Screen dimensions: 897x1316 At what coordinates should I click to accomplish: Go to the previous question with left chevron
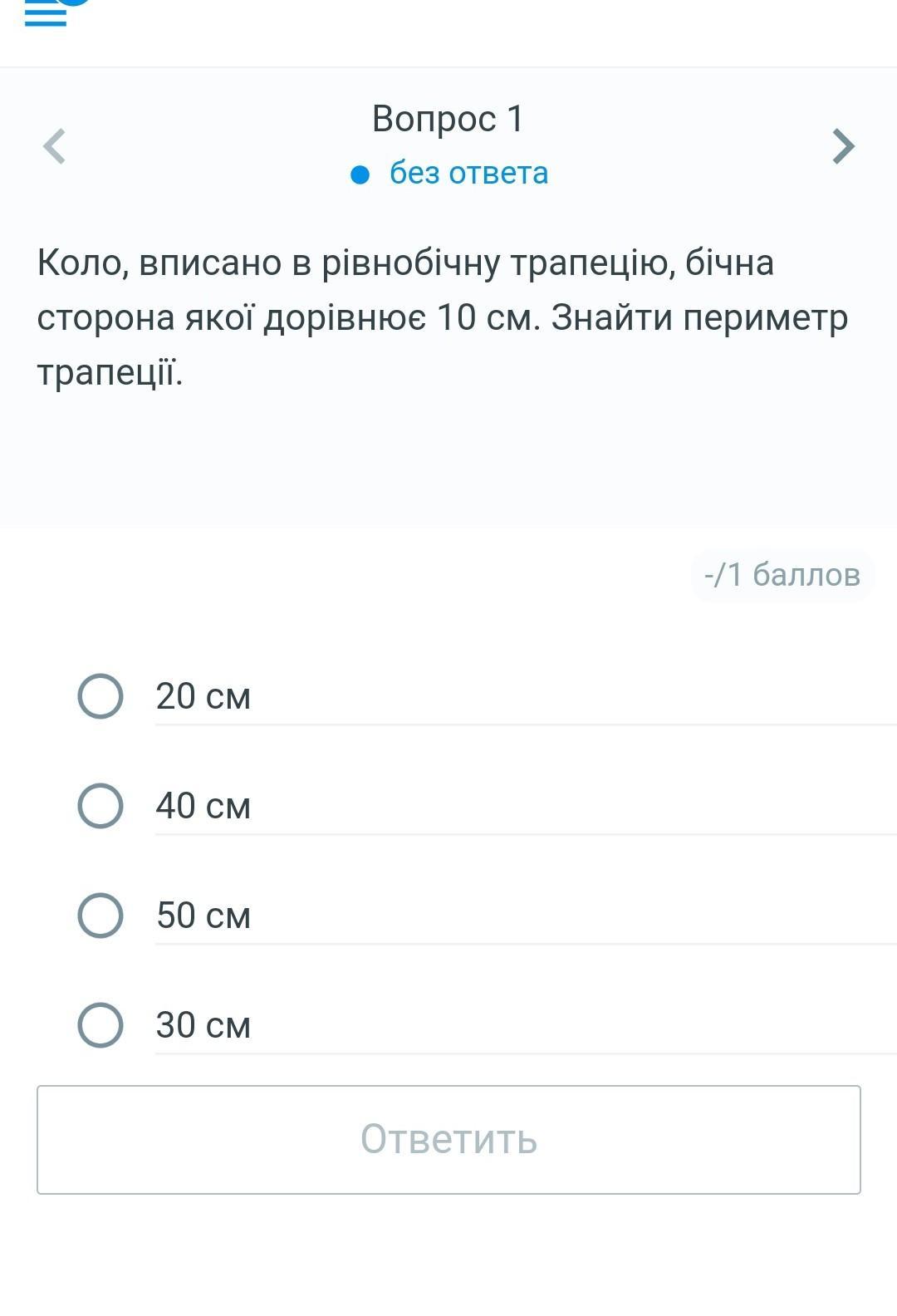[x=55, y=147]
